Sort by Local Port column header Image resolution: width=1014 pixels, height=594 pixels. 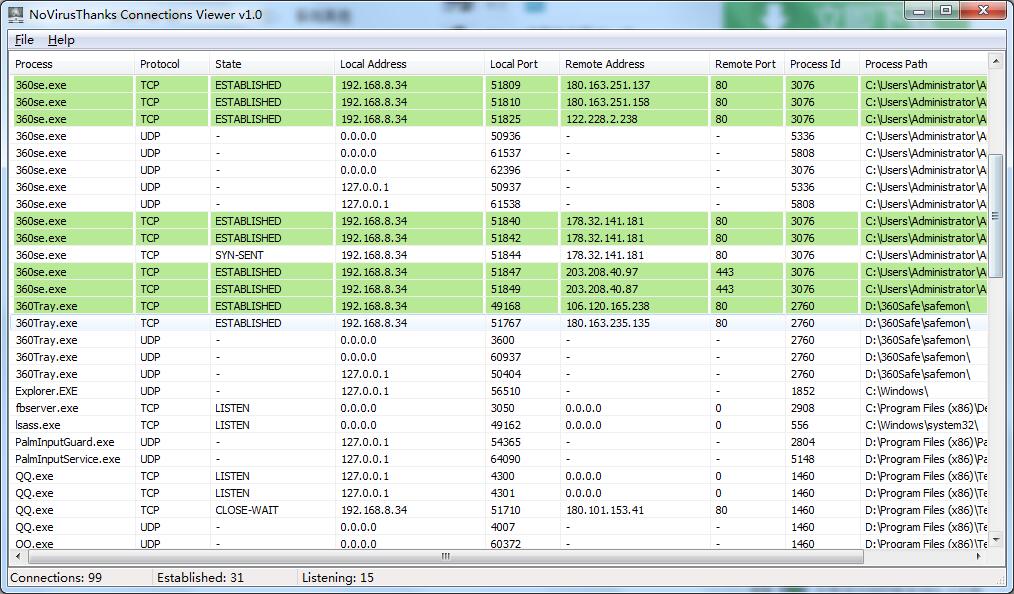521,64
